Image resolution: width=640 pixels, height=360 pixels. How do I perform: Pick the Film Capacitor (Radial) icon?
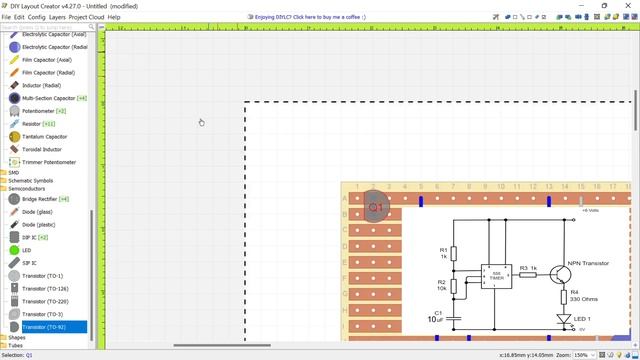pos(14,73)
